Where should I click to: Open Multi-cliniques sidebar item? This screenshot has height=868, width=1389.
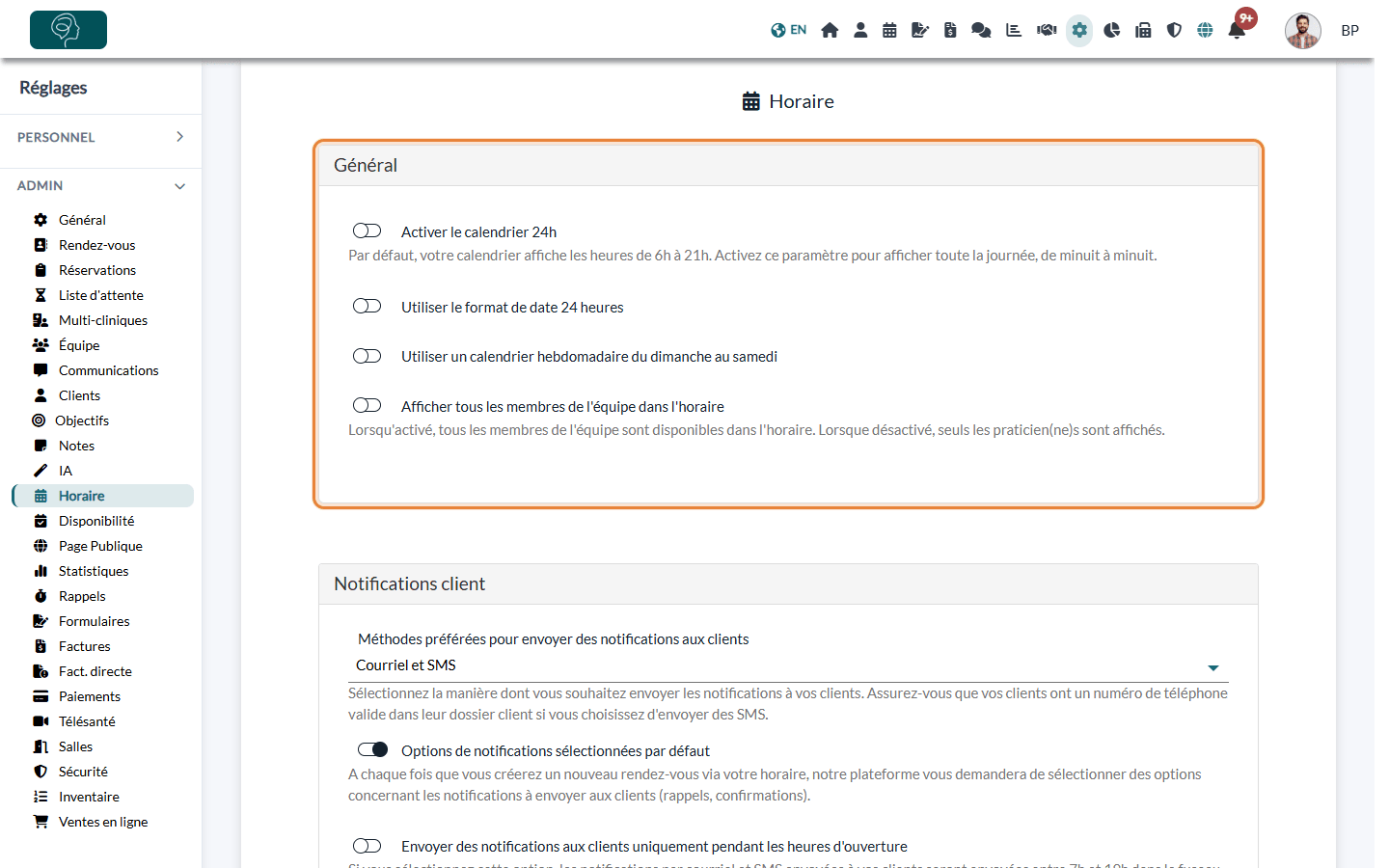coord(102,320)
